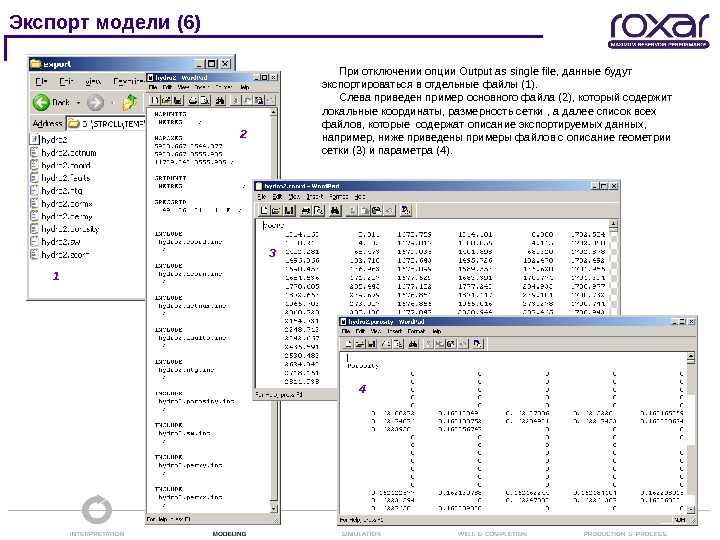
Task: Click New icon in hydro2.porosity WordPad
Action: pyautogui.click(x=349, y=343)
